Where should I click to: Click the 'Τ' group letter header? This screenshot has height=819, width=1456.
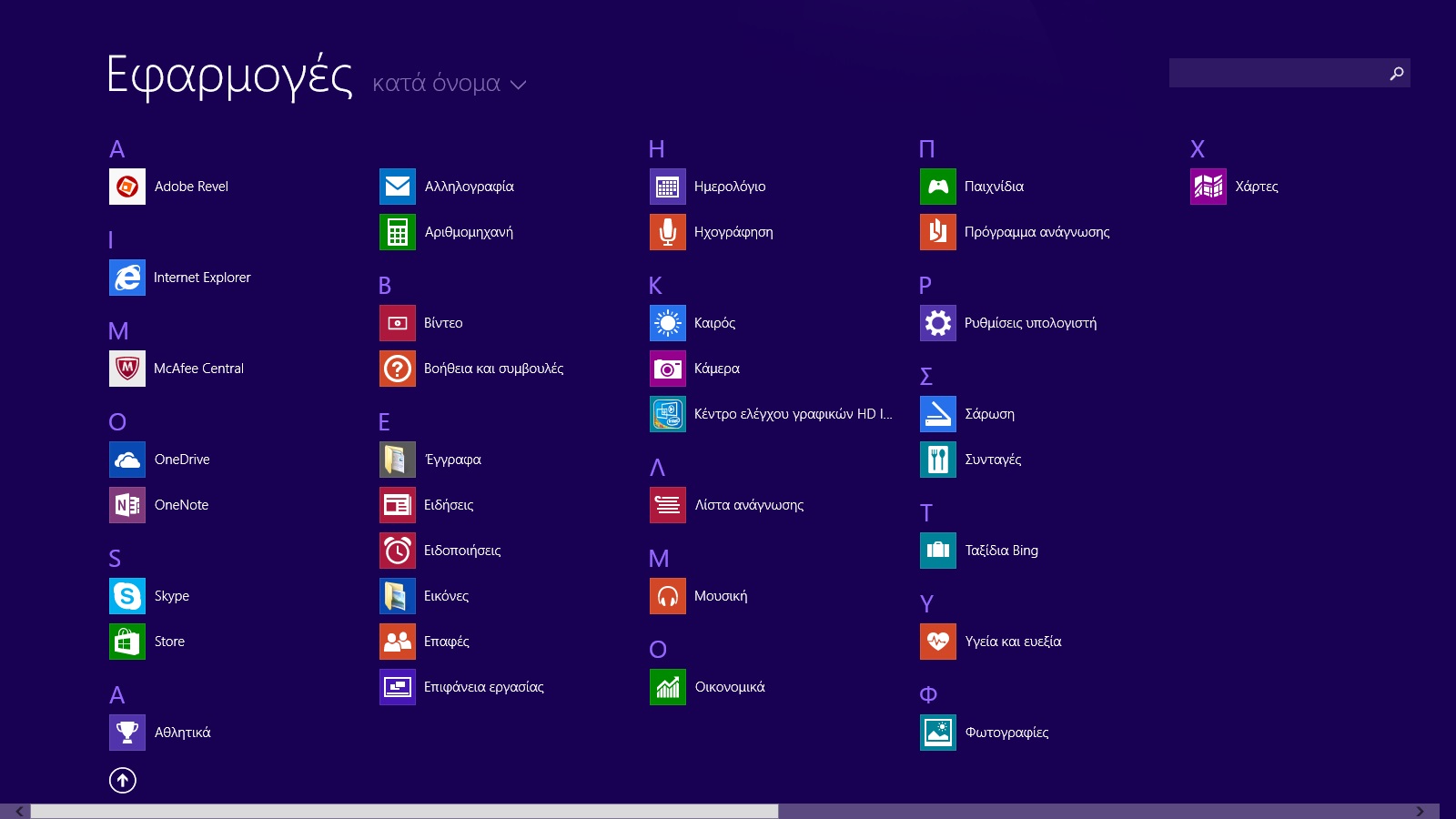(926, 513)
